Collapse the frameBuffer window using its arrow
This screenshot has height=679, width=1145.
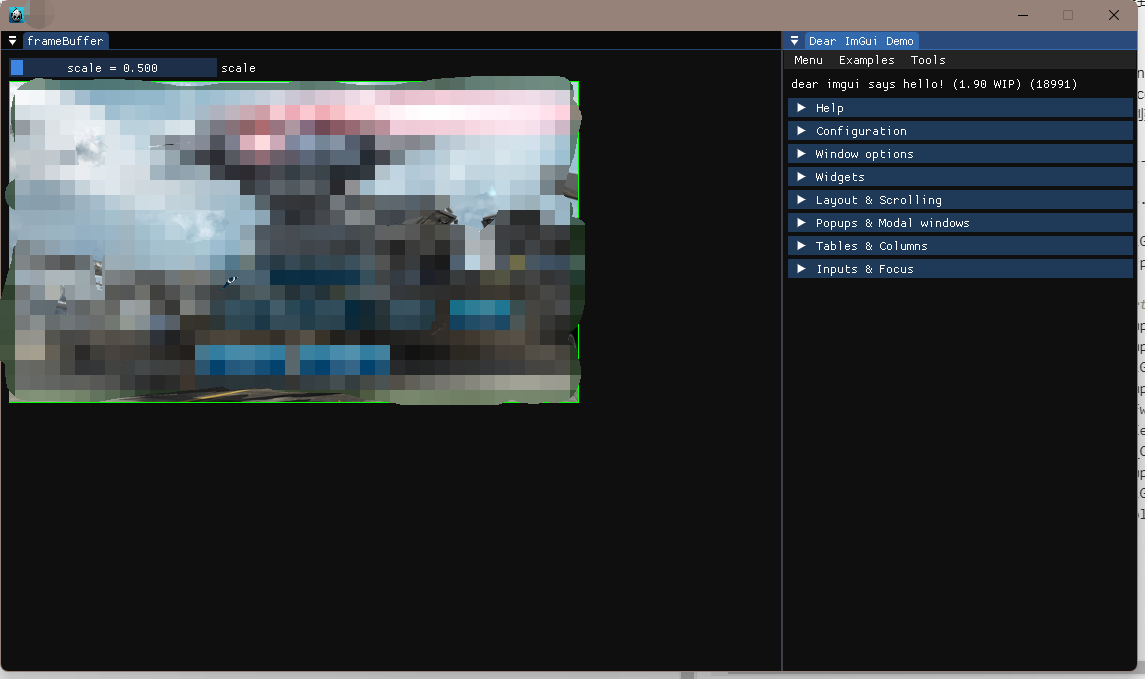click(x=12, y=41)
